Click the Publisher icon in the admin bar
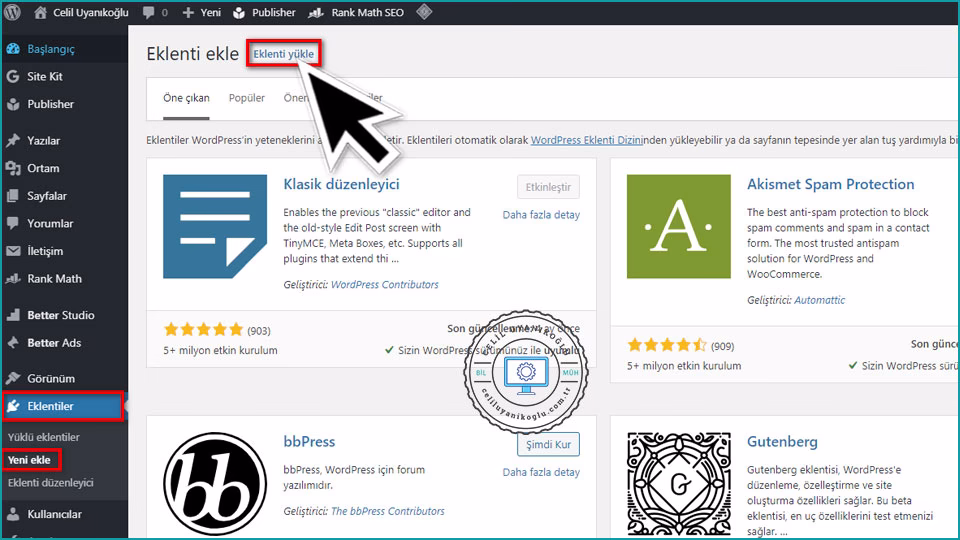The width and height of the screenshot is (960, 540). coord(239,12)
